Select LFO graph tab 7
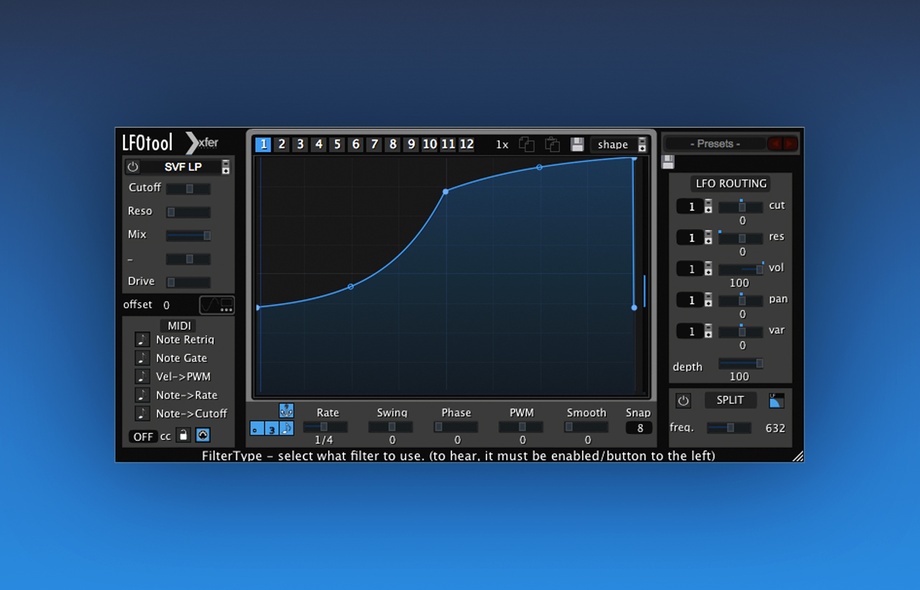920x590 pixels. point(374,144)
